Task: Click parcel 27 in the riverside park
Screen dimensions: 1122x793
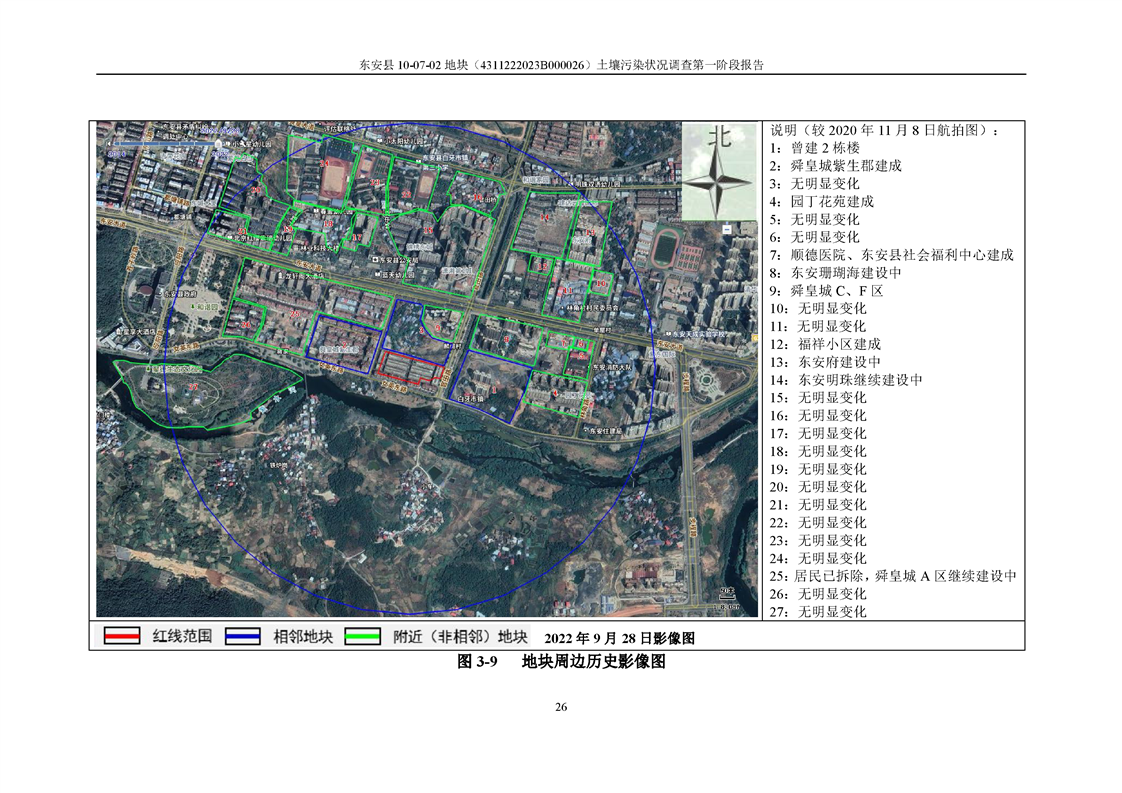Action: (x=195, y=385)
